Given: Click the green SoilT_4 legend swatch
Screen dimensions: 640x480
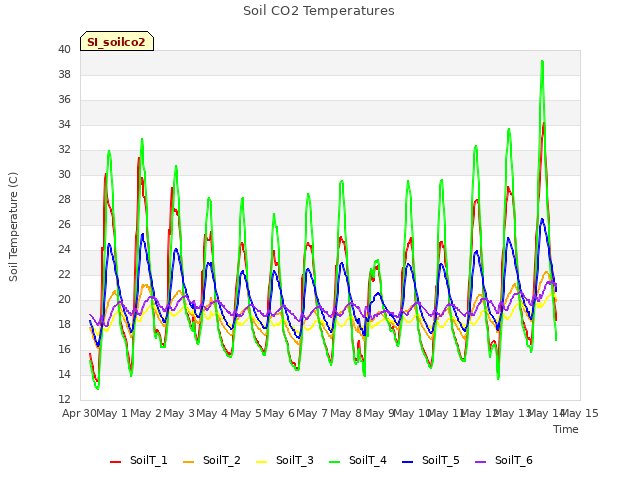Looking at the screenshot, I should tap(335, 462).
